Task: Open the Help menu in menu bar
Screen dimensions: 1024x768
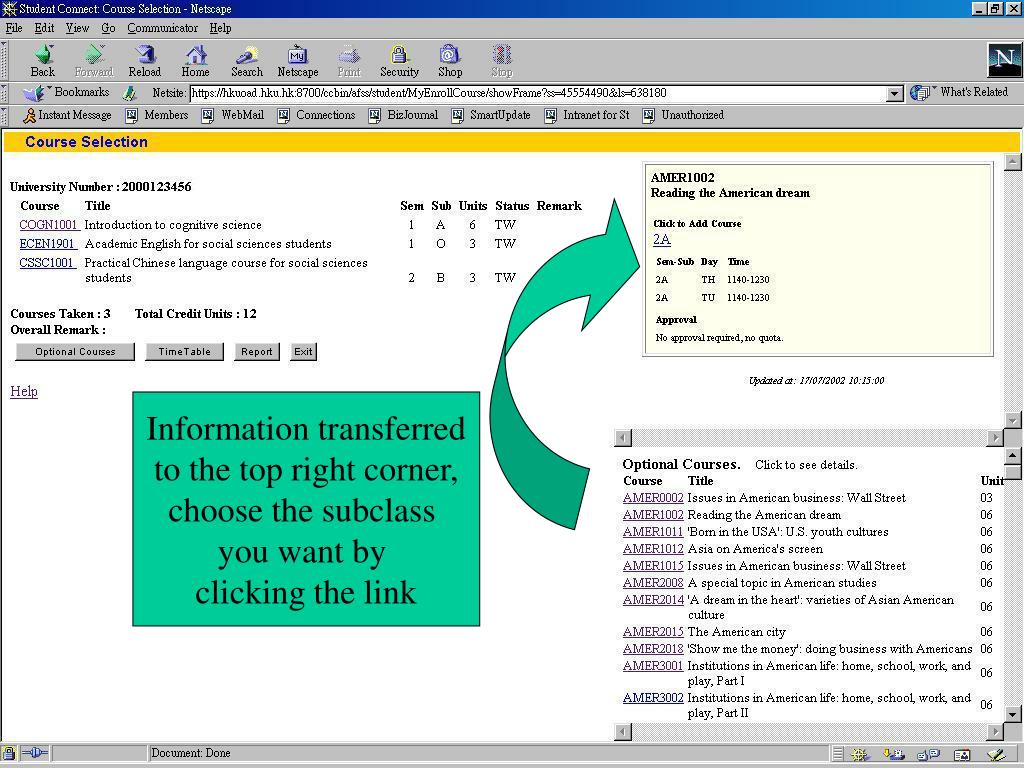Action: coord(220,28)
